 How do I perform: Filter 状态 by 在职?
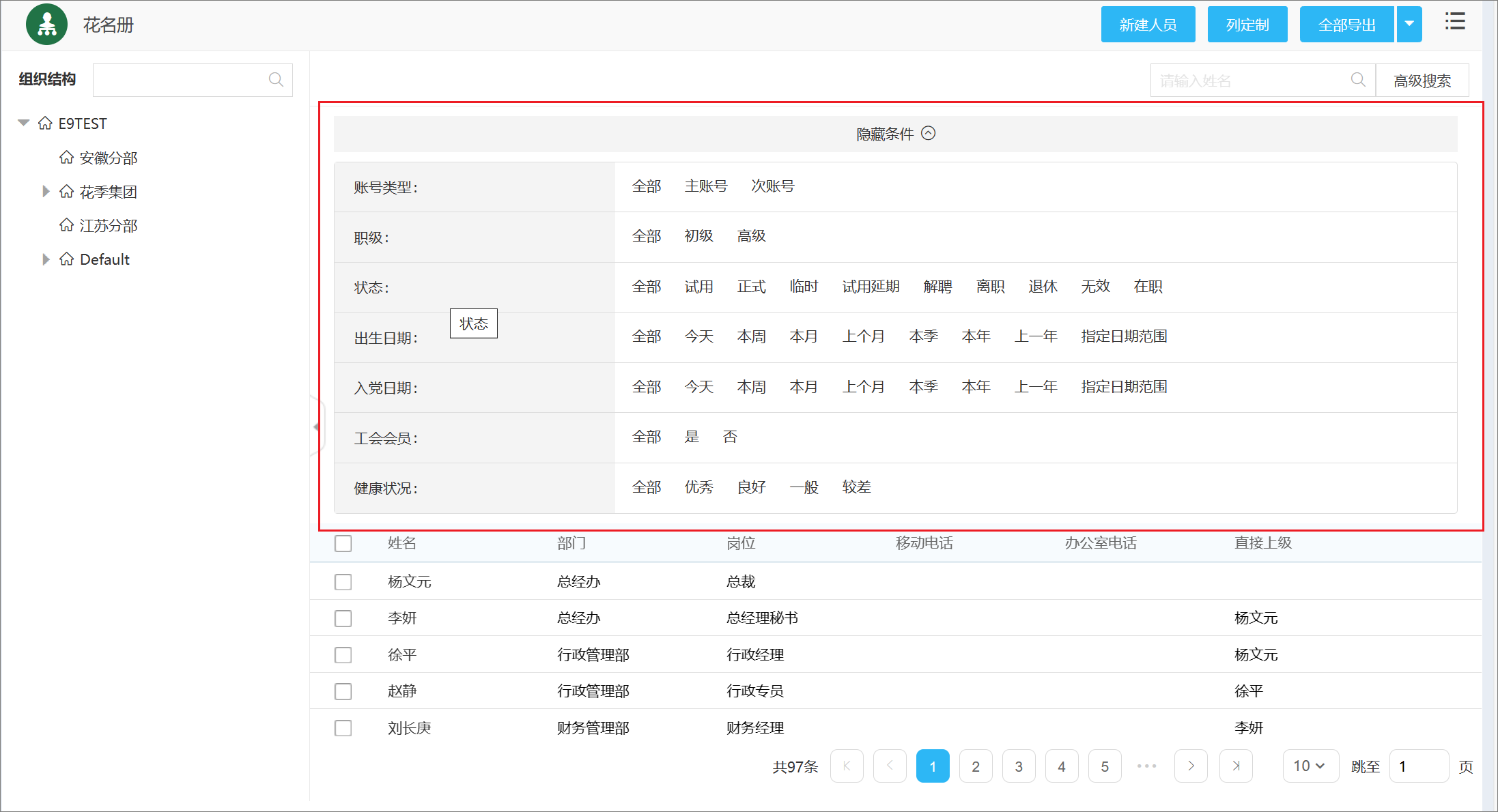pos(1148,287)
